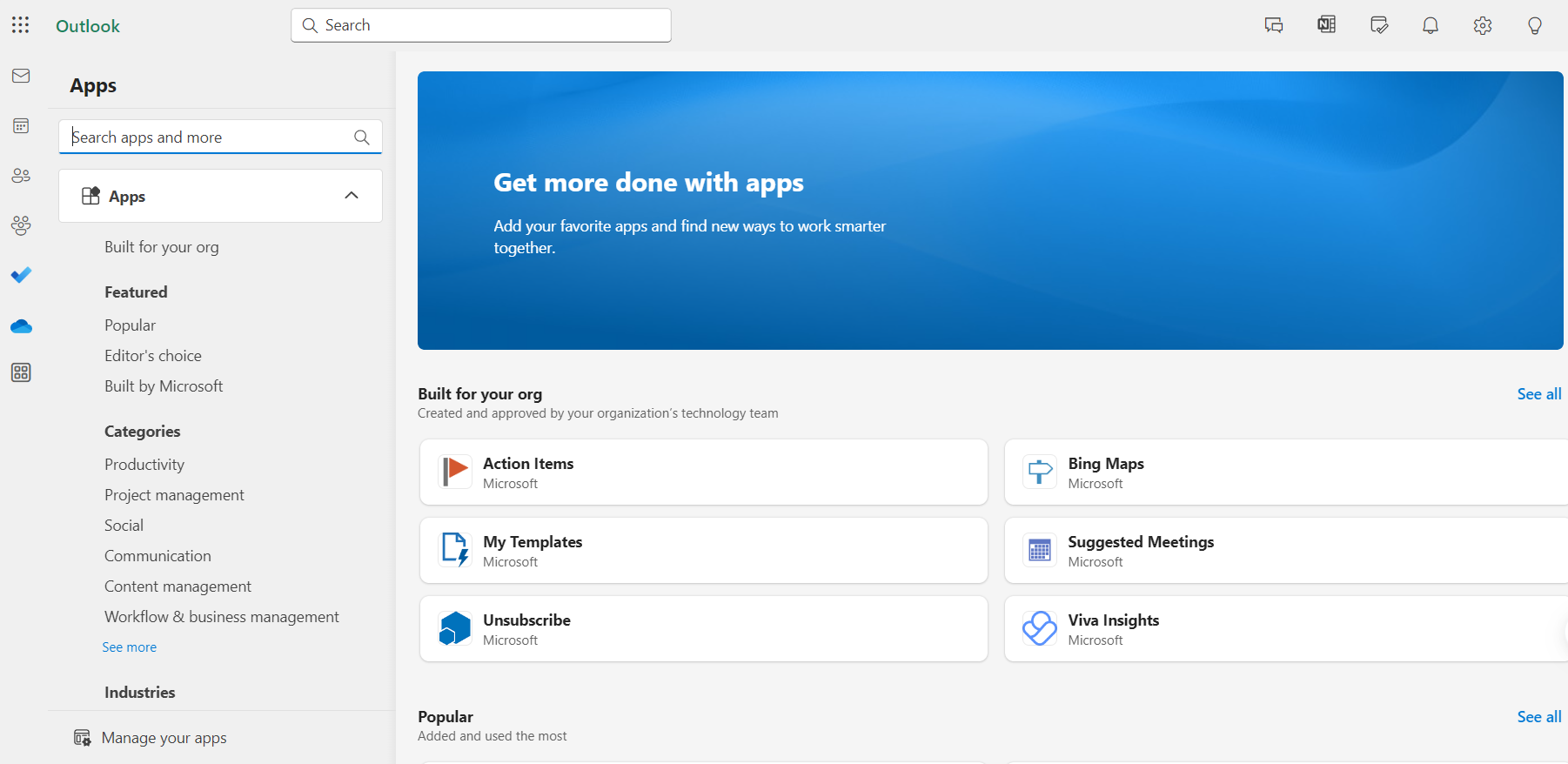Screen dimensions: 1568x764
Task: Click Manage your apps link
Action: 164,738
